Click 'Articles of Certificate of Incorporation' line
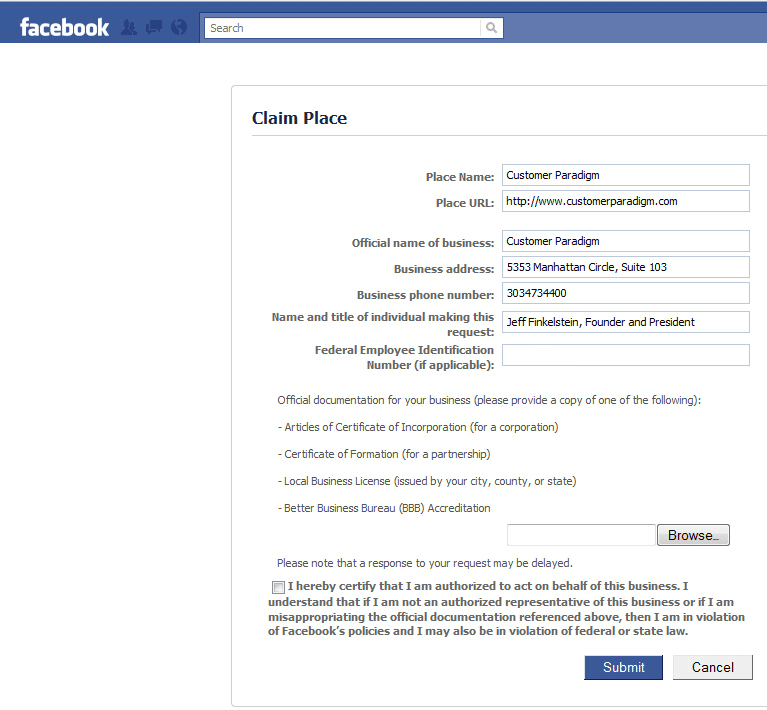The width and height of the screenshot is (767, 710). pos(418,427)
